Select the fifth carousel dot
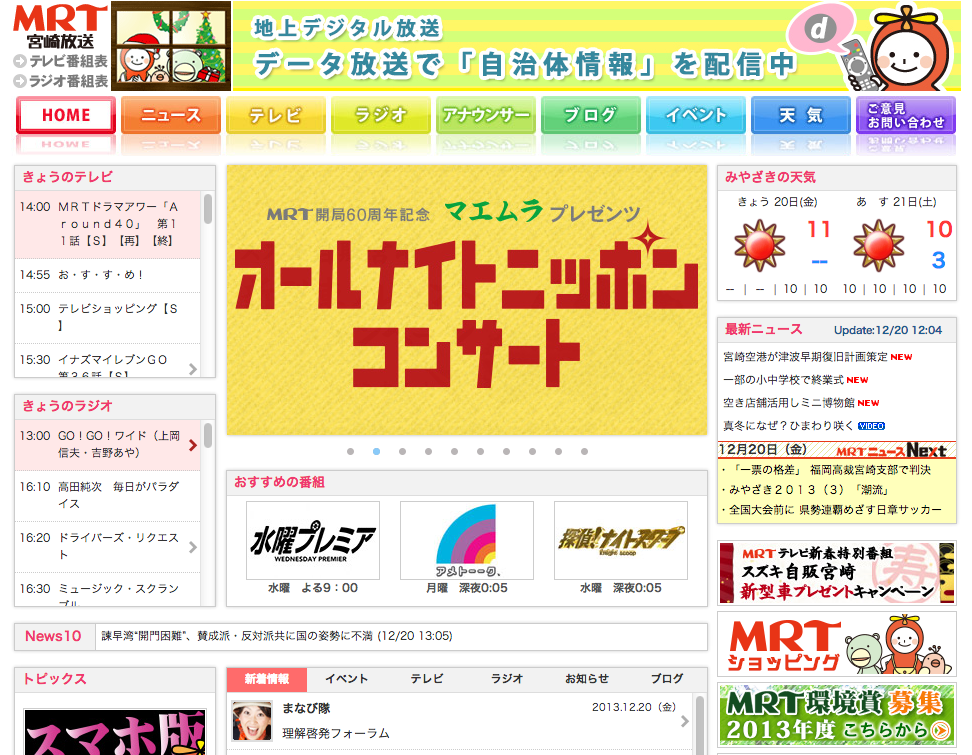Image resolution: width=972 pixels, height=755 pixels. click(455, 452)
